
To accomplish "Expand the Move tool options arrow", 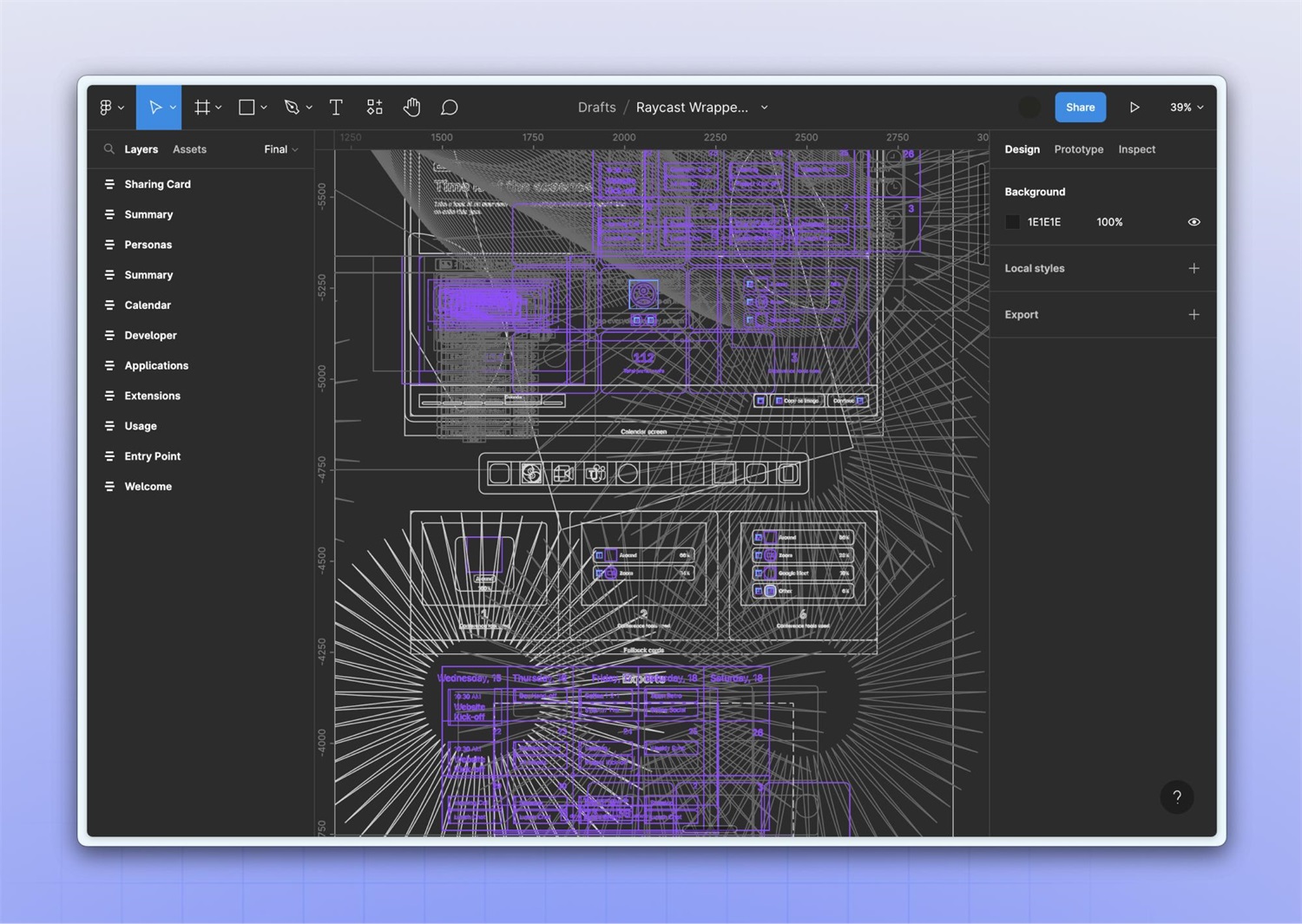I will point(173,108).
